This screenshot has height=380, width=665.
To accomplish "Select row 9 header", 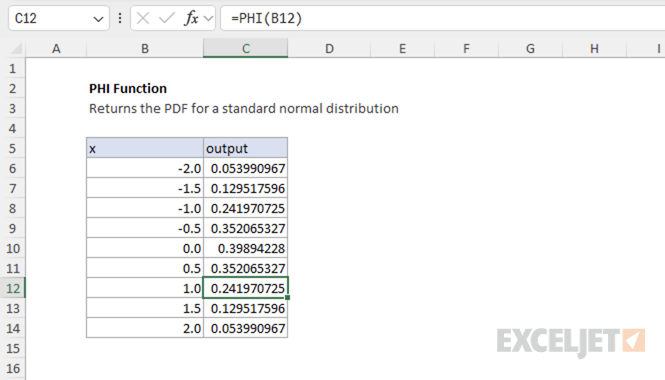I will click(x=13, y=228).
